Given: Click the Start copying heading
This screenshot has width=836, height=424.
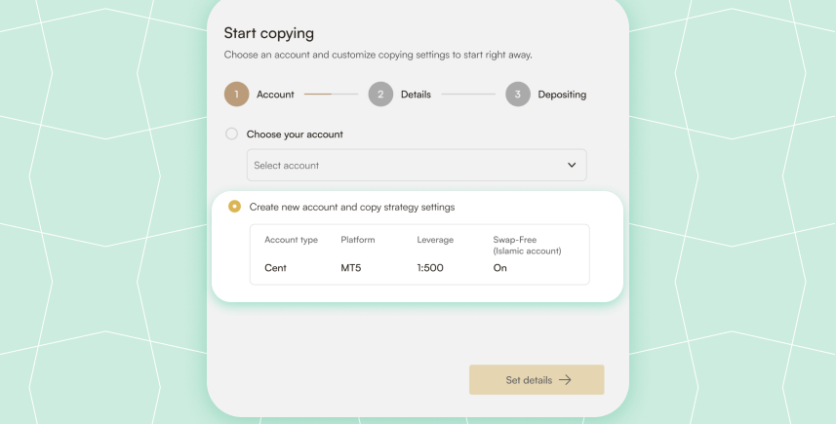Looking at the screenshot, I should pos(268,33).
